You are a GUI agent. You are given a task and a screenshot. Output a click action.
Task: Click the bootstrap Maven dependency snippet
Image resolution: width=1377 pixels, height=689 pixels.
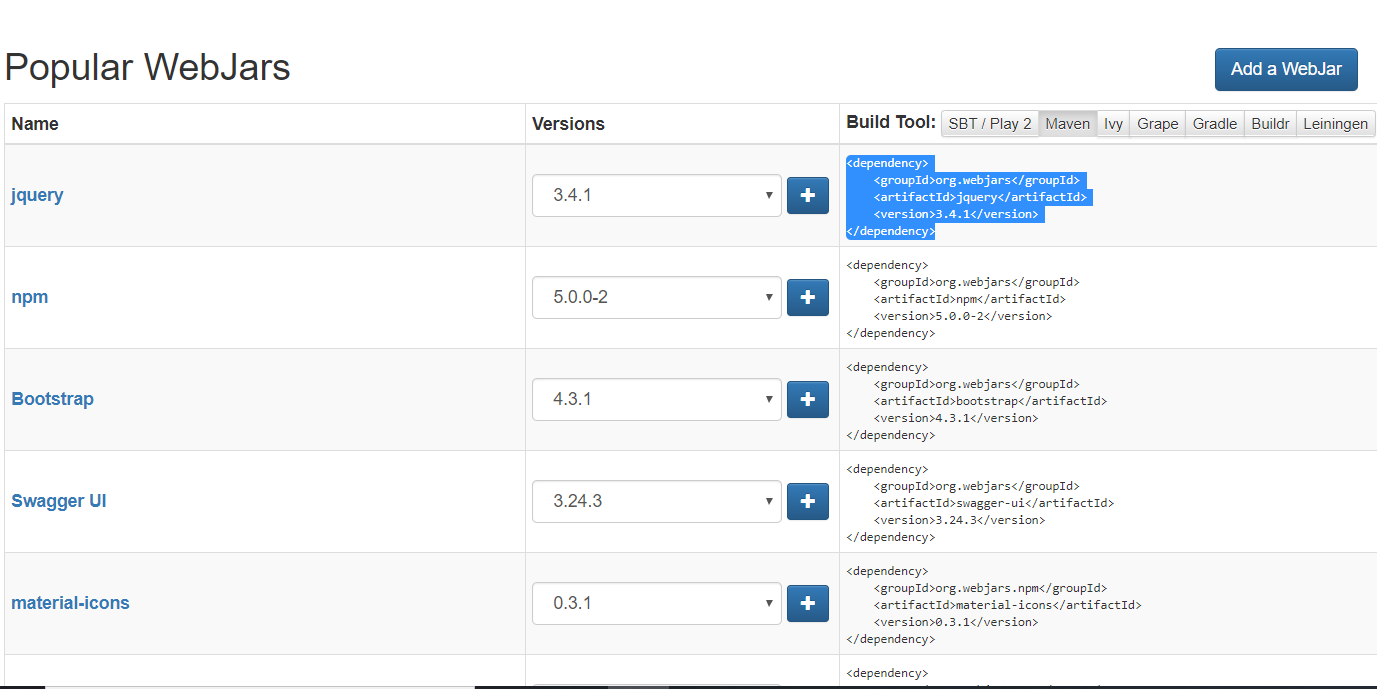(x=976, y=401)
